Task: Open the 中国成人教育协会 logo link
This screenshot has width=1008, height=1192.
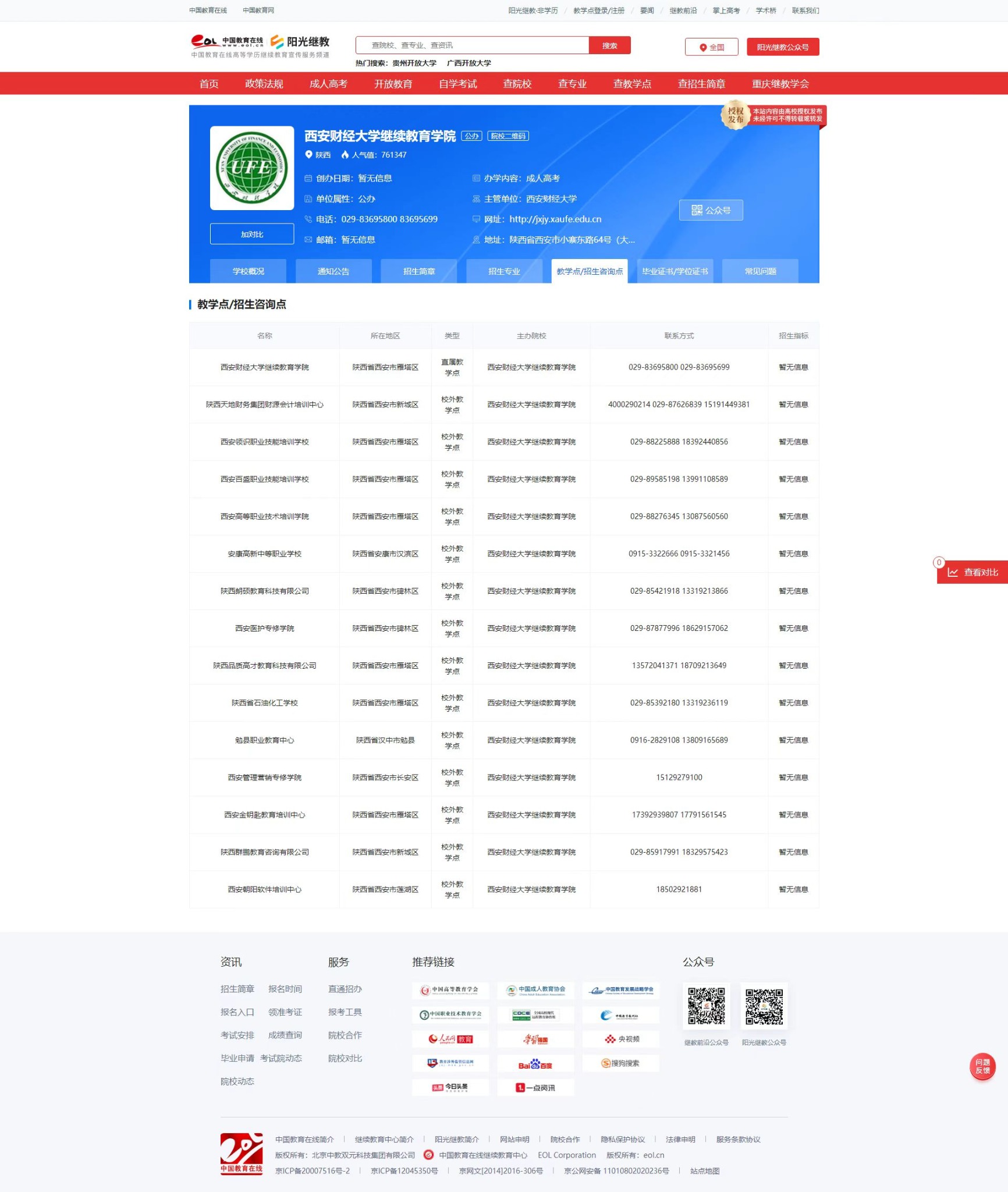Action: coord(535,990)
